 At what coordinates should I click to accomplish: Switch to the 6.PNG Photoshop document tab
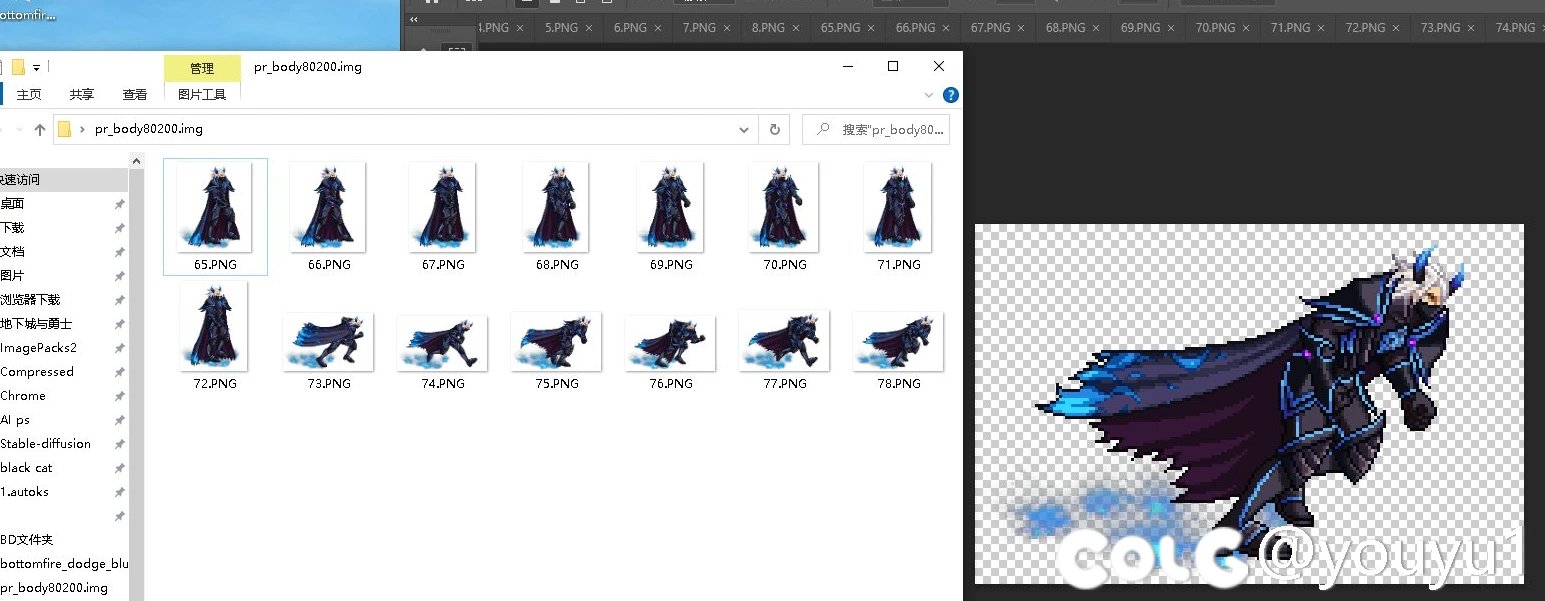[x=630, y=28]
